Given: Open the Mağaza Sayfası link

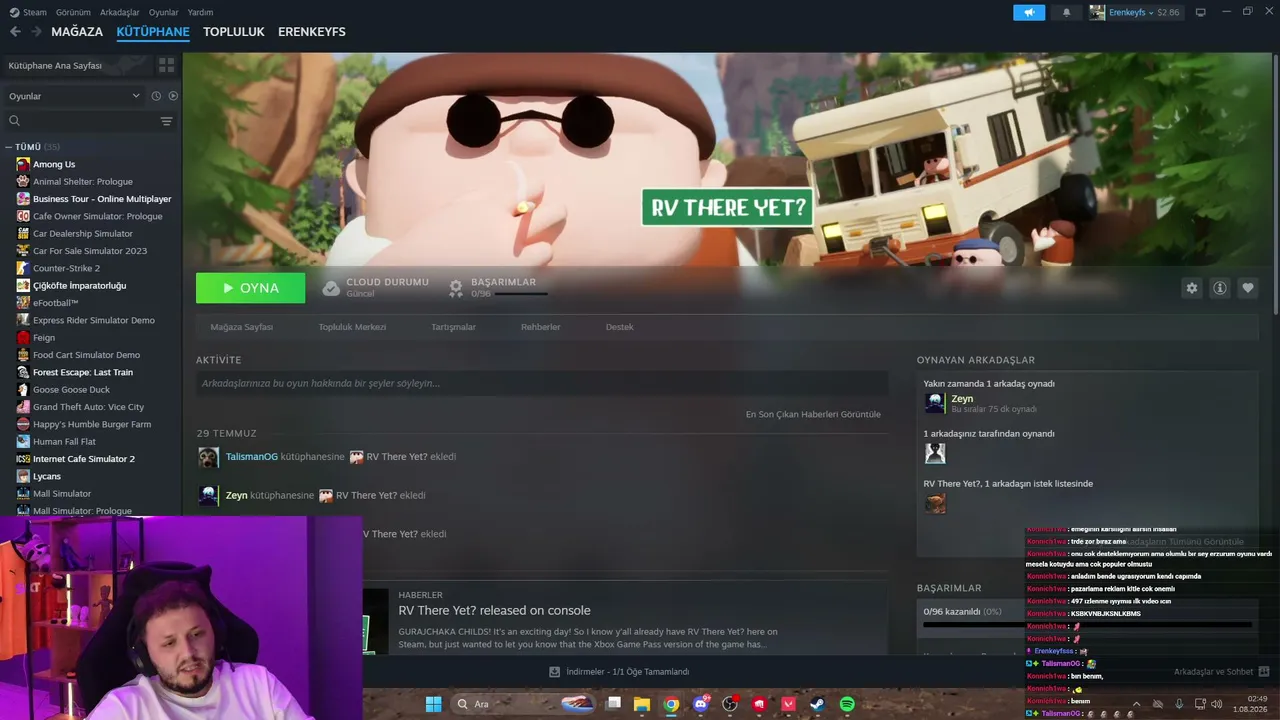Looking at the screenshot, I should 241,327.
